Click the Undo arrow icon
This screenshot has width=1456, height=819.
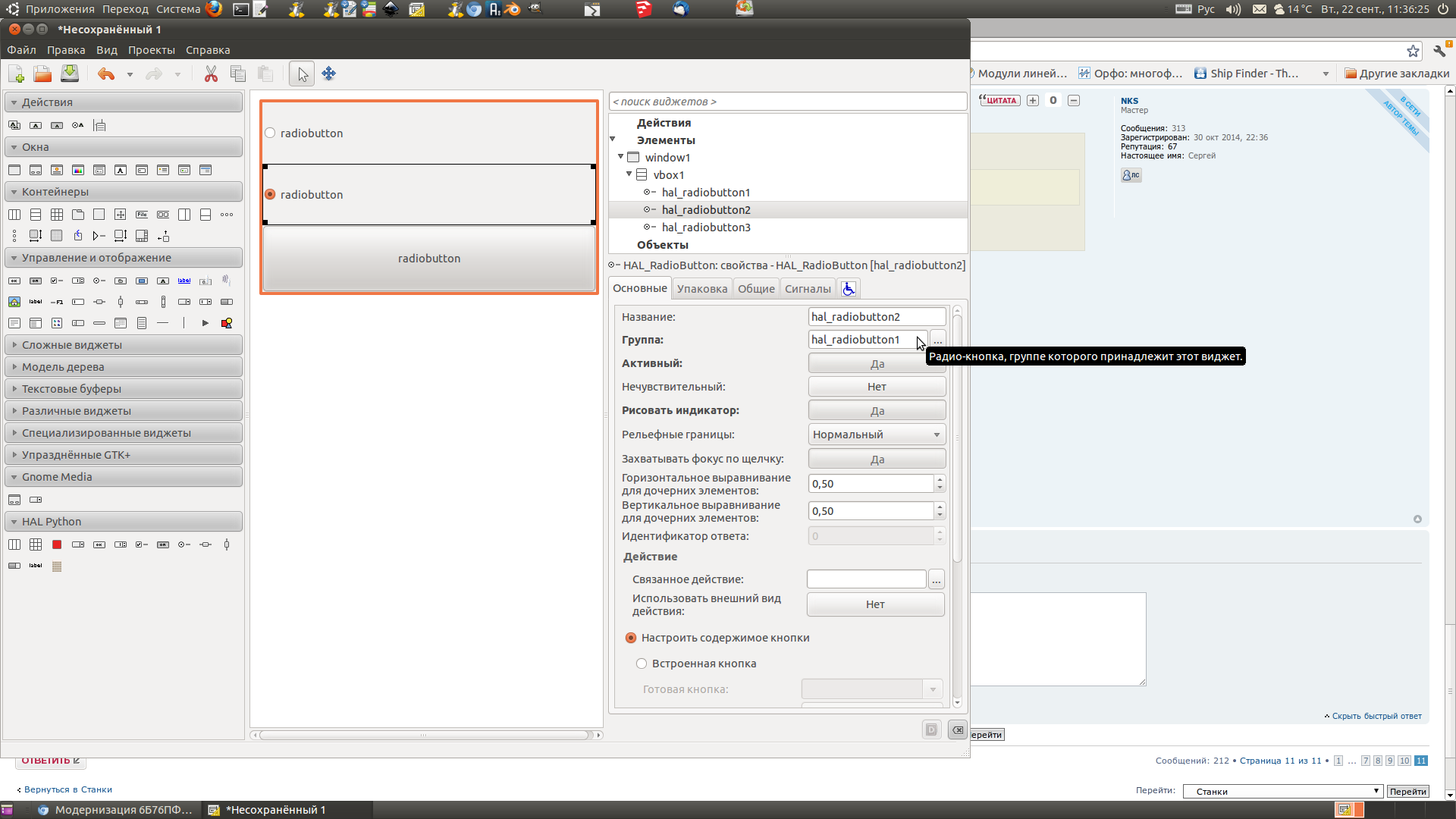pos(106,74)
